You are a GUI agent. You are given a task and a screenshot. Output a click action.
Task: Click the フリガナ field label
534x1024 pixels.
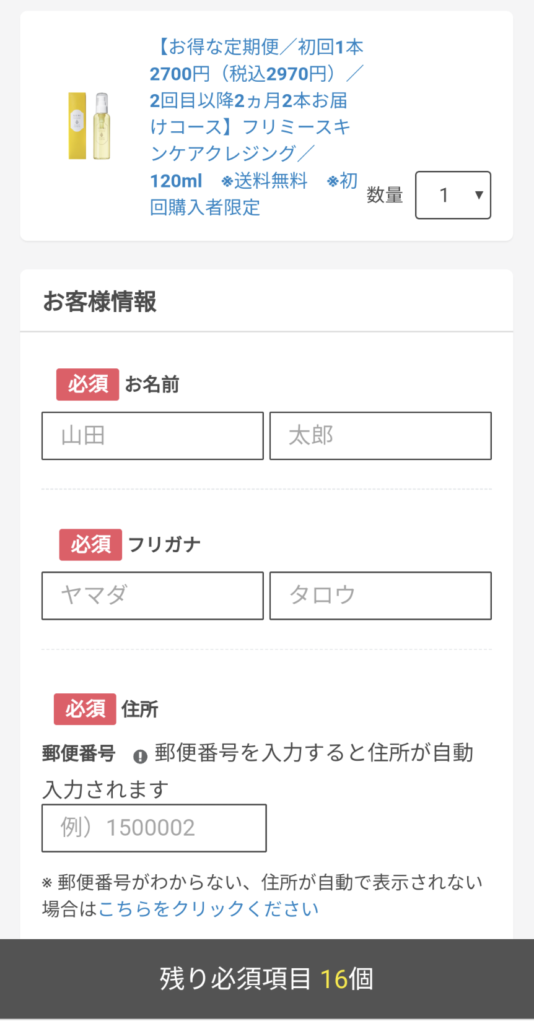(x=165, y=545)
